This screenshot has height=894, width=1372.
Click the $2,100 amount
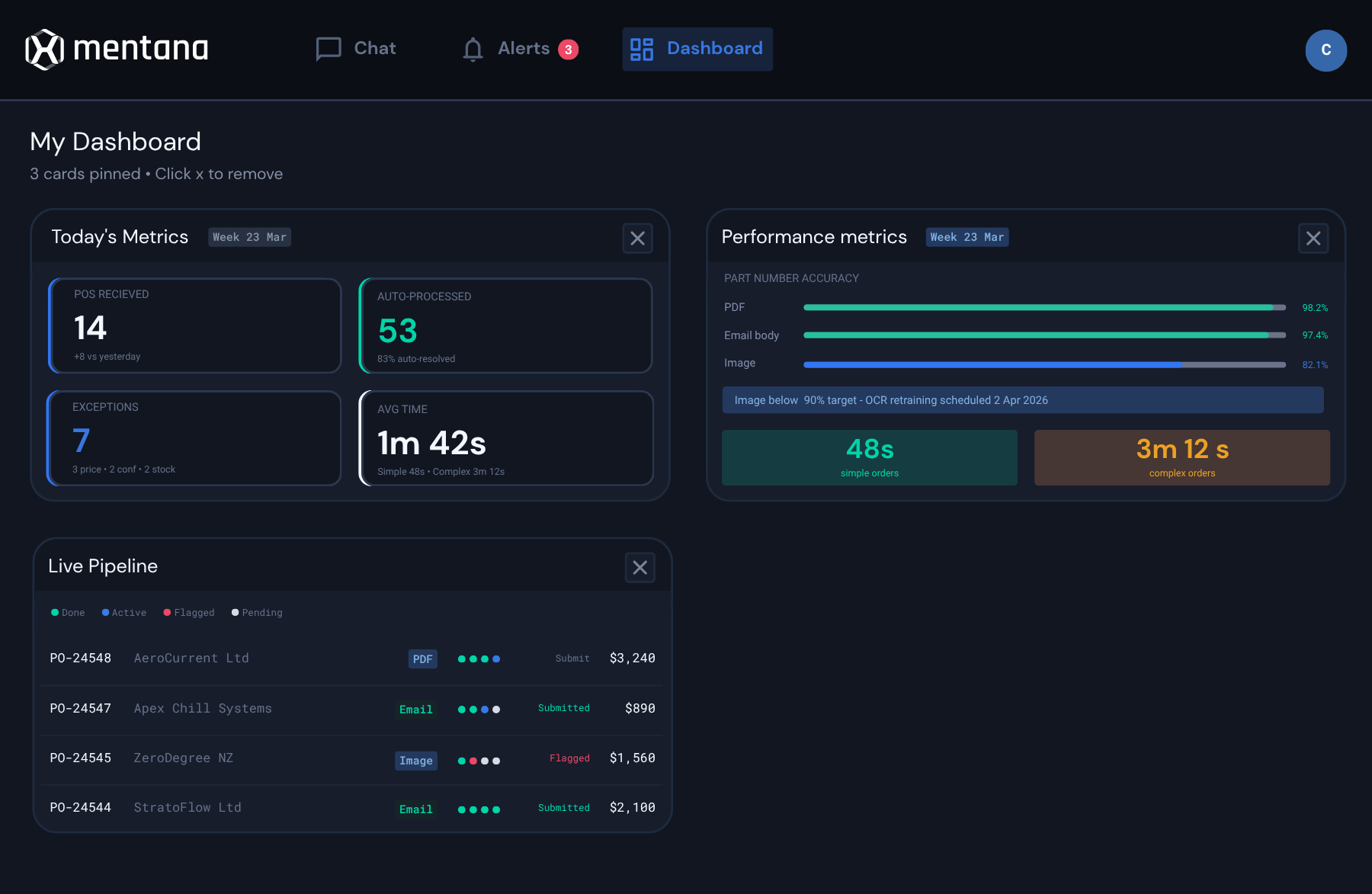point(633,808)
